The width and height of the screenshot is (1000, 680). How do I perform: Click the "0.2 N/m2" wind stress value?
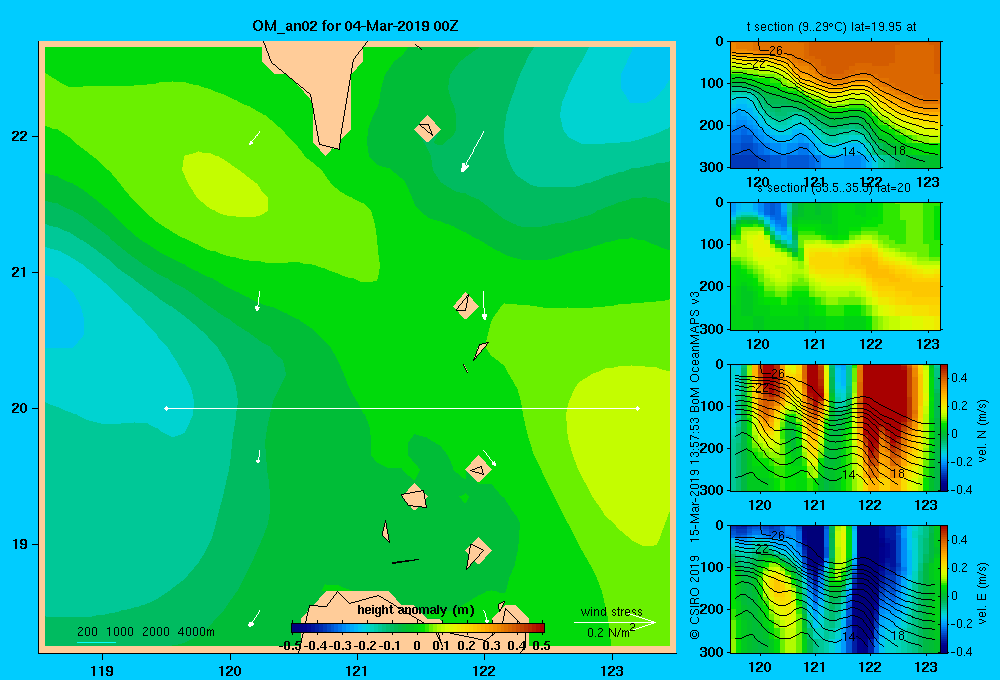click(x=610, y=632)
